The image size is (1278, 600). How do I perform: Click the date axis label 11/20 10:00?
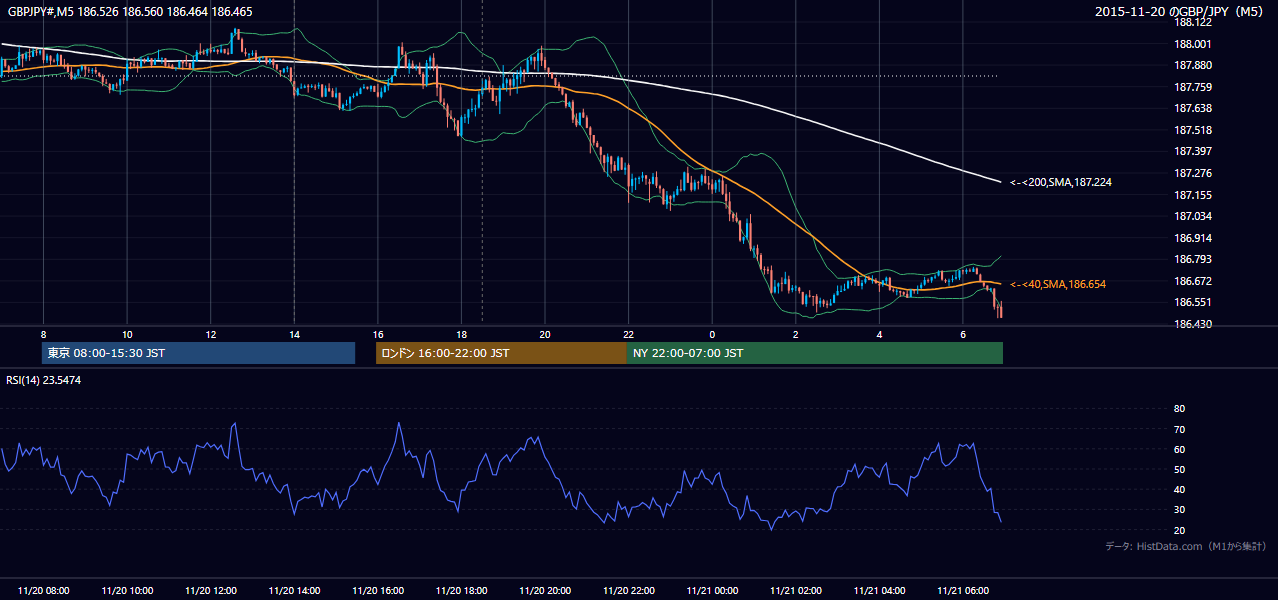click(x=127, y=590)
